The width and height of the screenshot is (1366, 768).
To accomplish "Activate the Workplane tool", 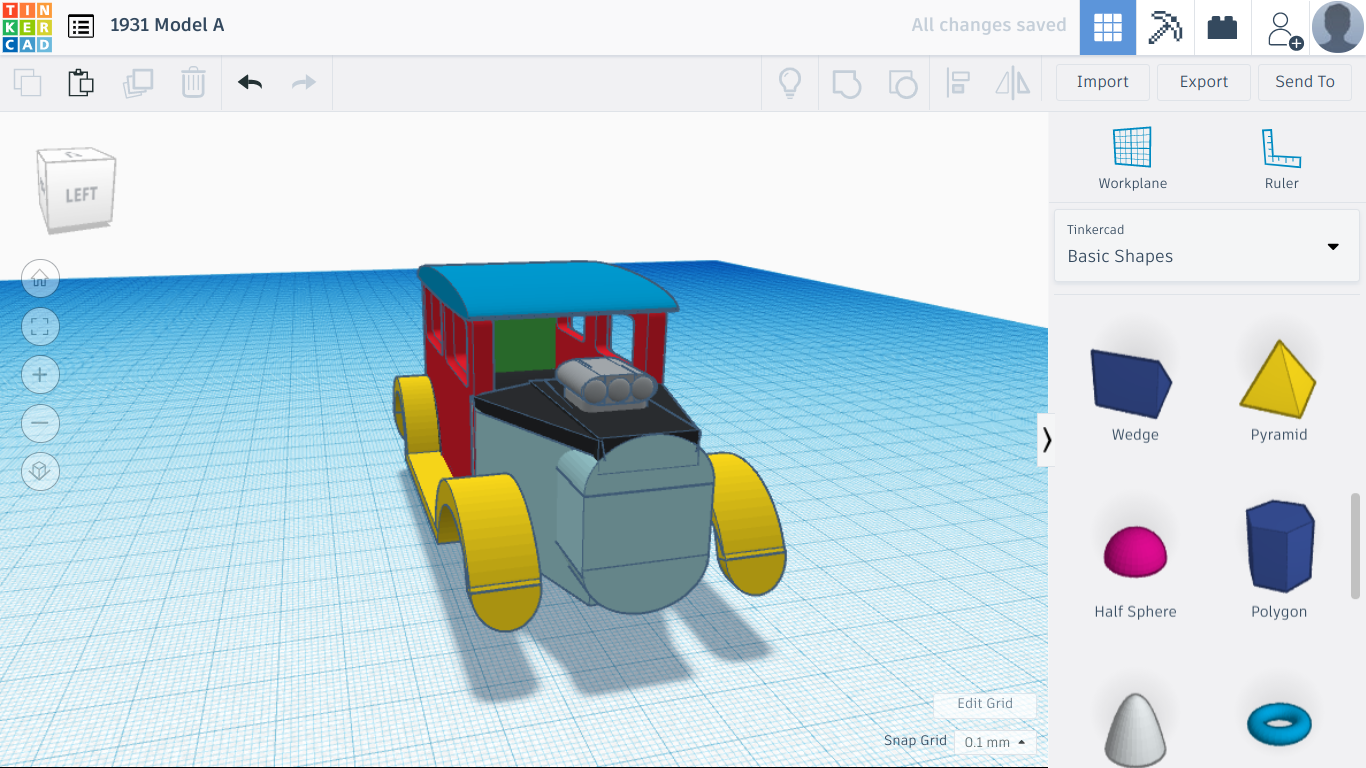I will [x=1132, y=155].
